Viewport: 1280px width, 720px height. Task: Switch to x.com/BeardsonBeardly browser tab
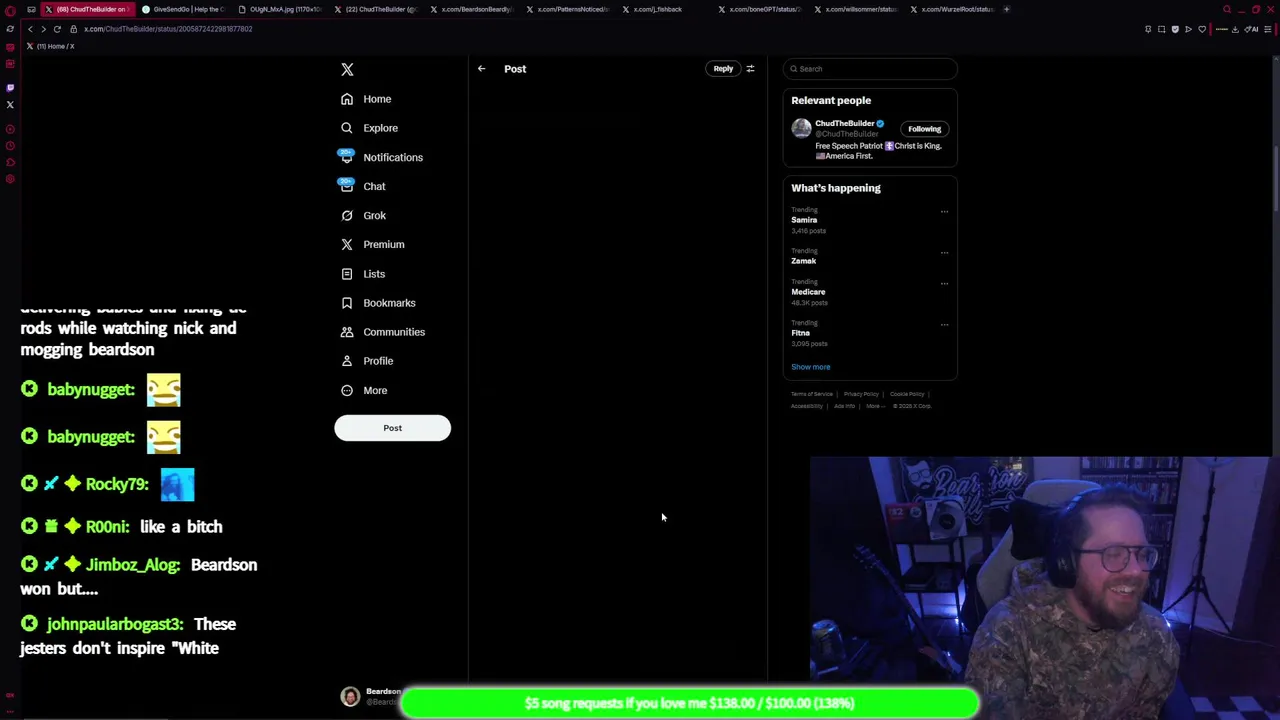(x=471, y=9)
